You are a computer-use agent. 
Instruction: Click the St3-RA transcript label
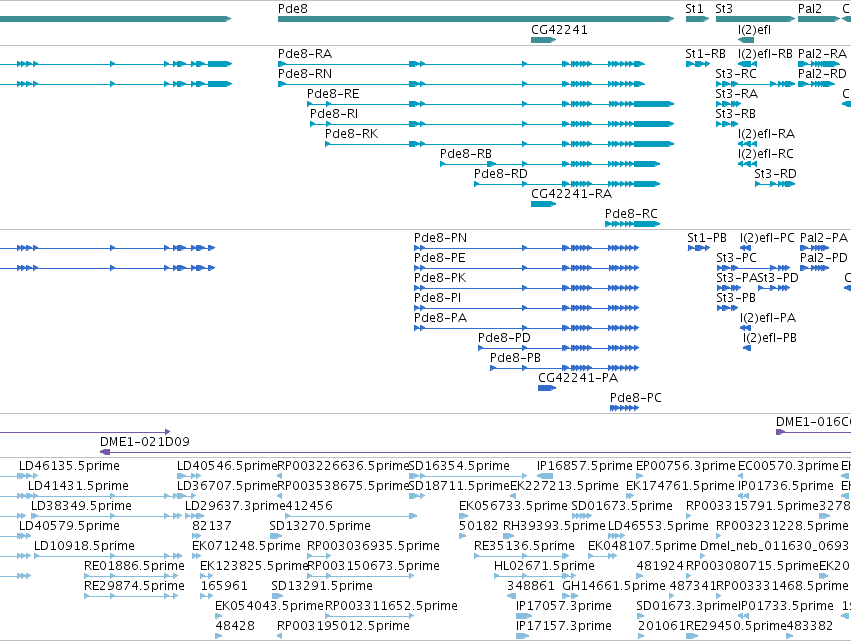click(736, 94)
